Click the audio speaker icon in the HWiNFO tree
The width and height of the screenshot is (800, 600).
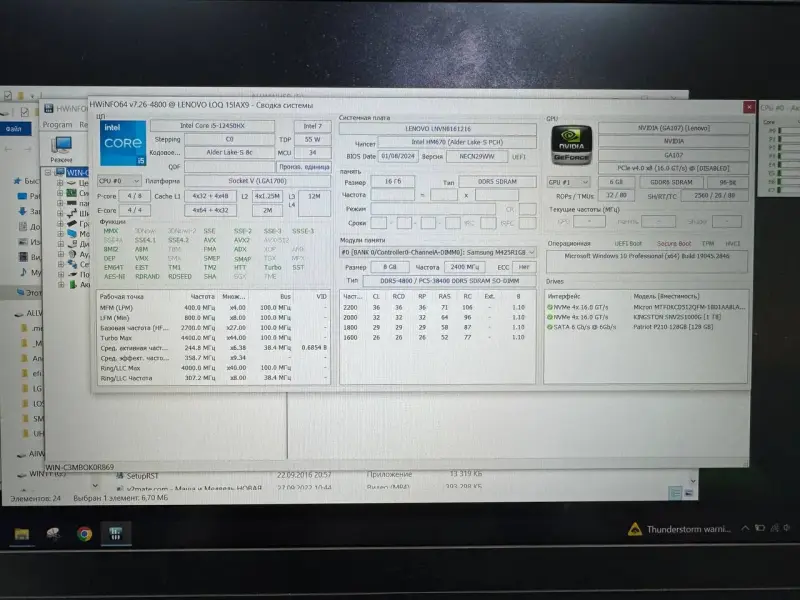pyautogui.click(x=71, y=254)
